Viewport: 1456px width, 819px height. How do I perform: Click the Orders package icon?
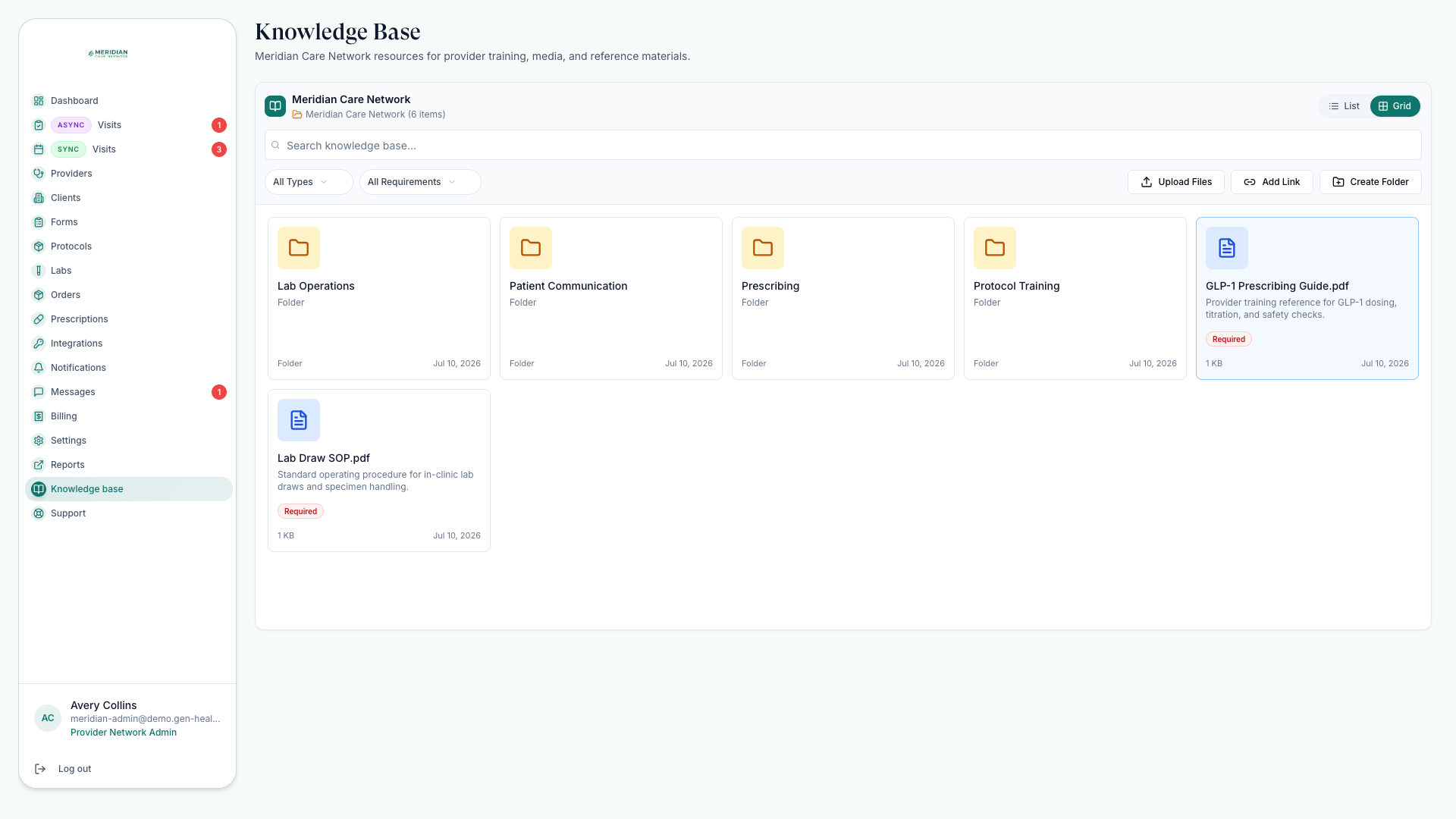pos(39,295)
